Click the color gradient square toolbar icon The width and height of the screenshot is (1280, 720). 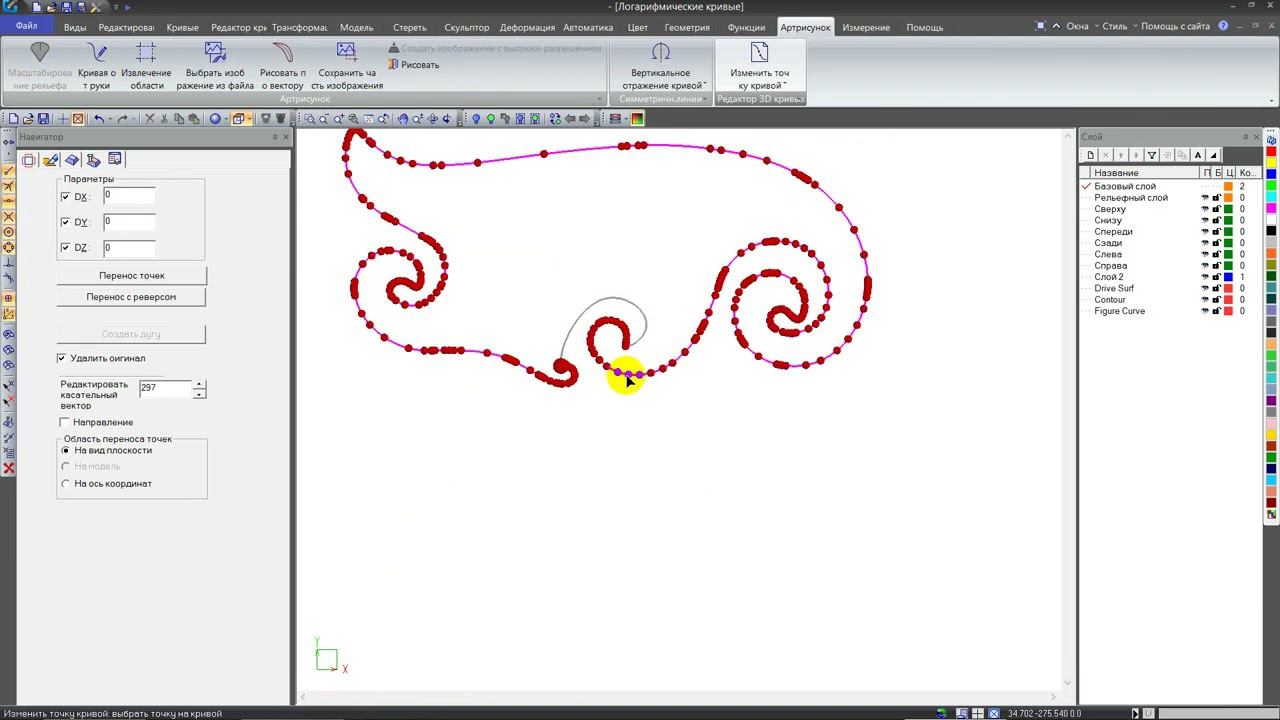tap(637, 119)
